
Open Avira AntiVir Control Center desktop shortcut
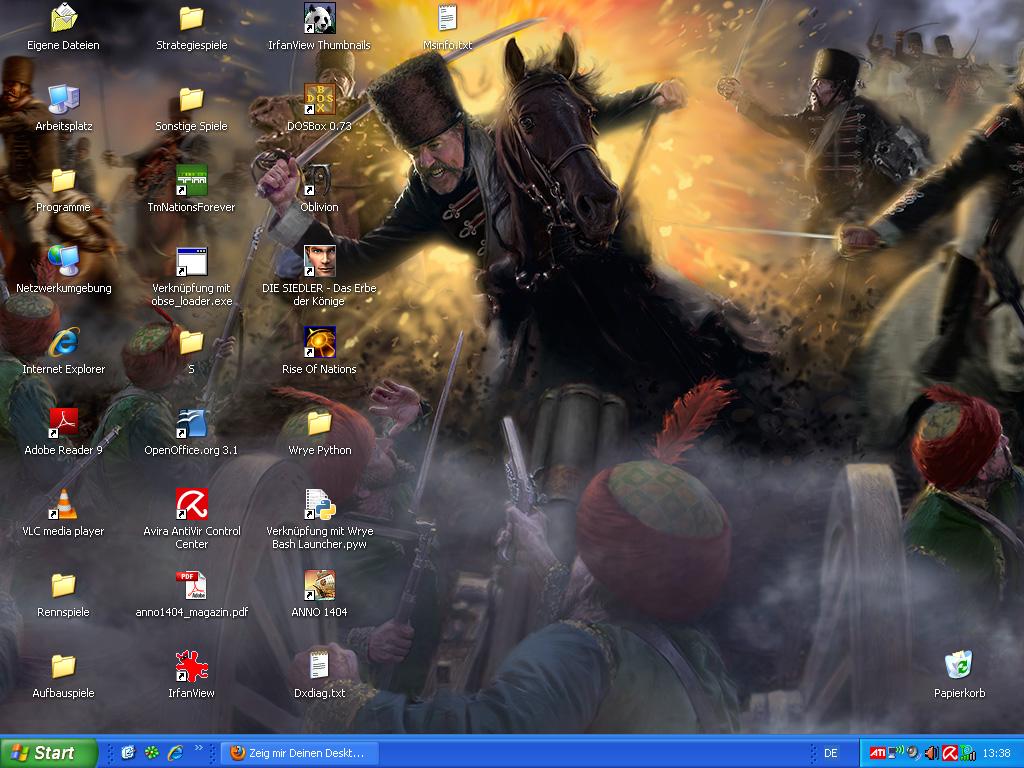[x=191, y=504]
